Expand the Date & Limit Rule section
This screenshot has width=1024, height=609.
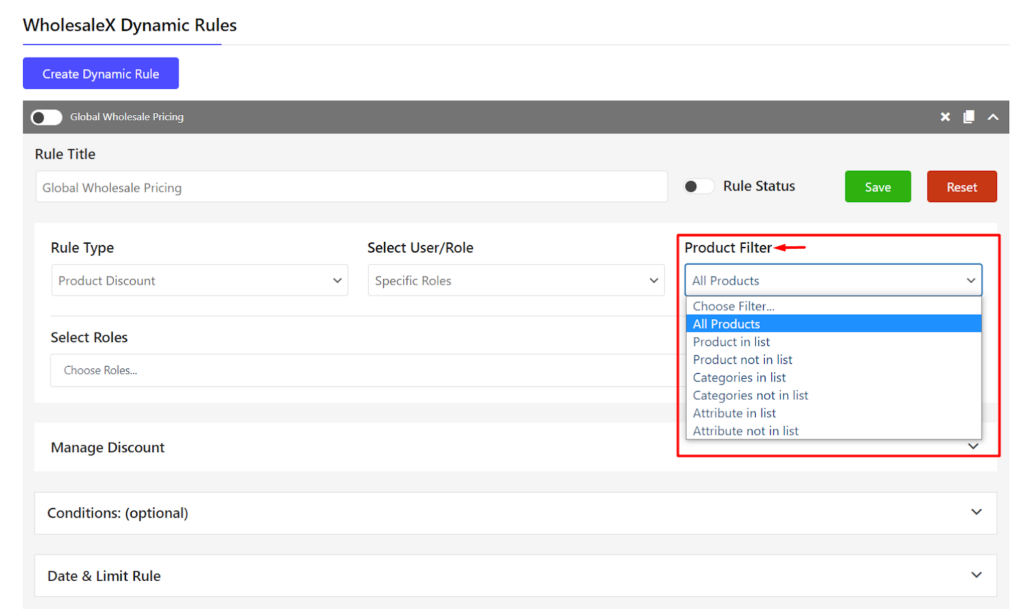click(x=516, y=576)
